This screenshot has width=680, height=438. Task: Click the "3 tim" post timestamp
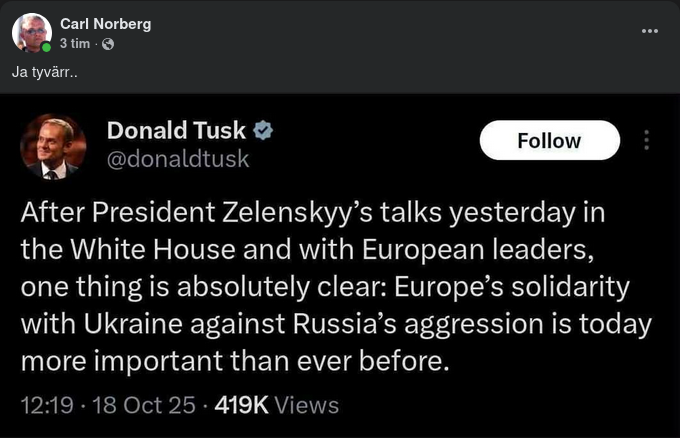click(74, 44)
